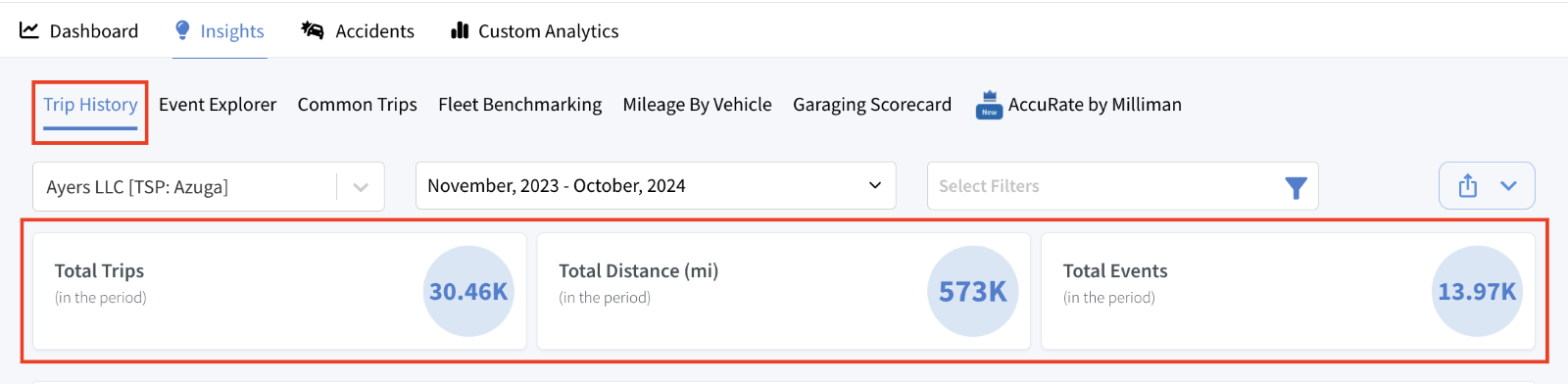Open the Ayers LLC fleet dropdown
The height and width of the screenshot is (384, 1568).
[x=209, y=186]
